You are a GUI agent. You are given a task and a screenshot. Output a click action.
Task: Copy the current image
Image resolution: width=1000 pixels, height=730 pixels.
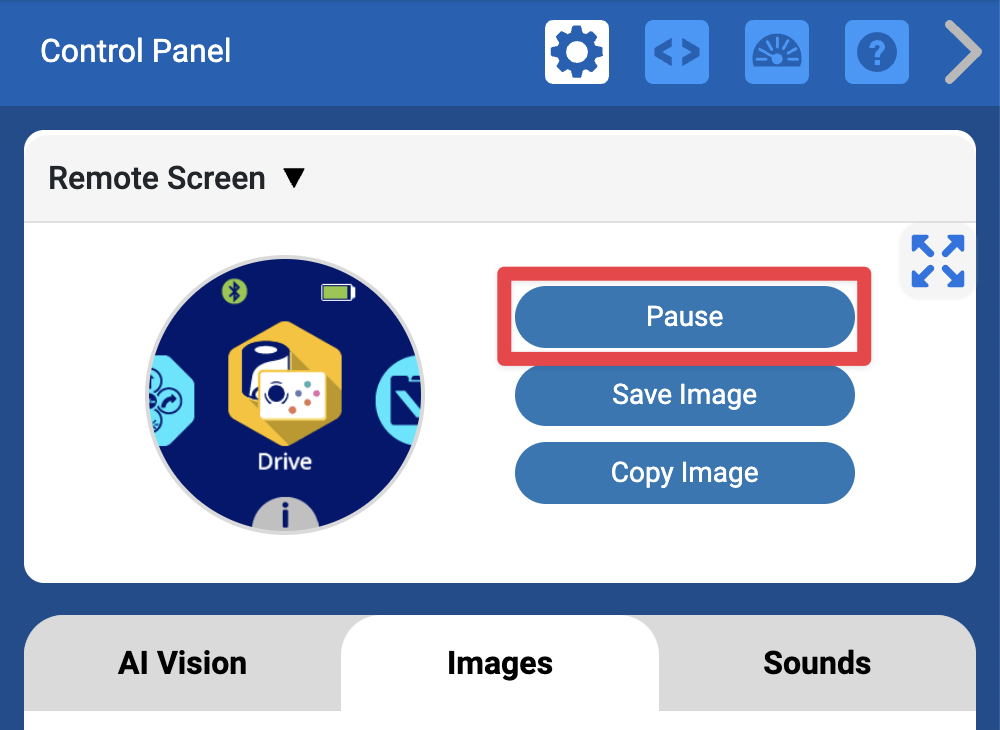pyautogui.click(x=684, y=473)
